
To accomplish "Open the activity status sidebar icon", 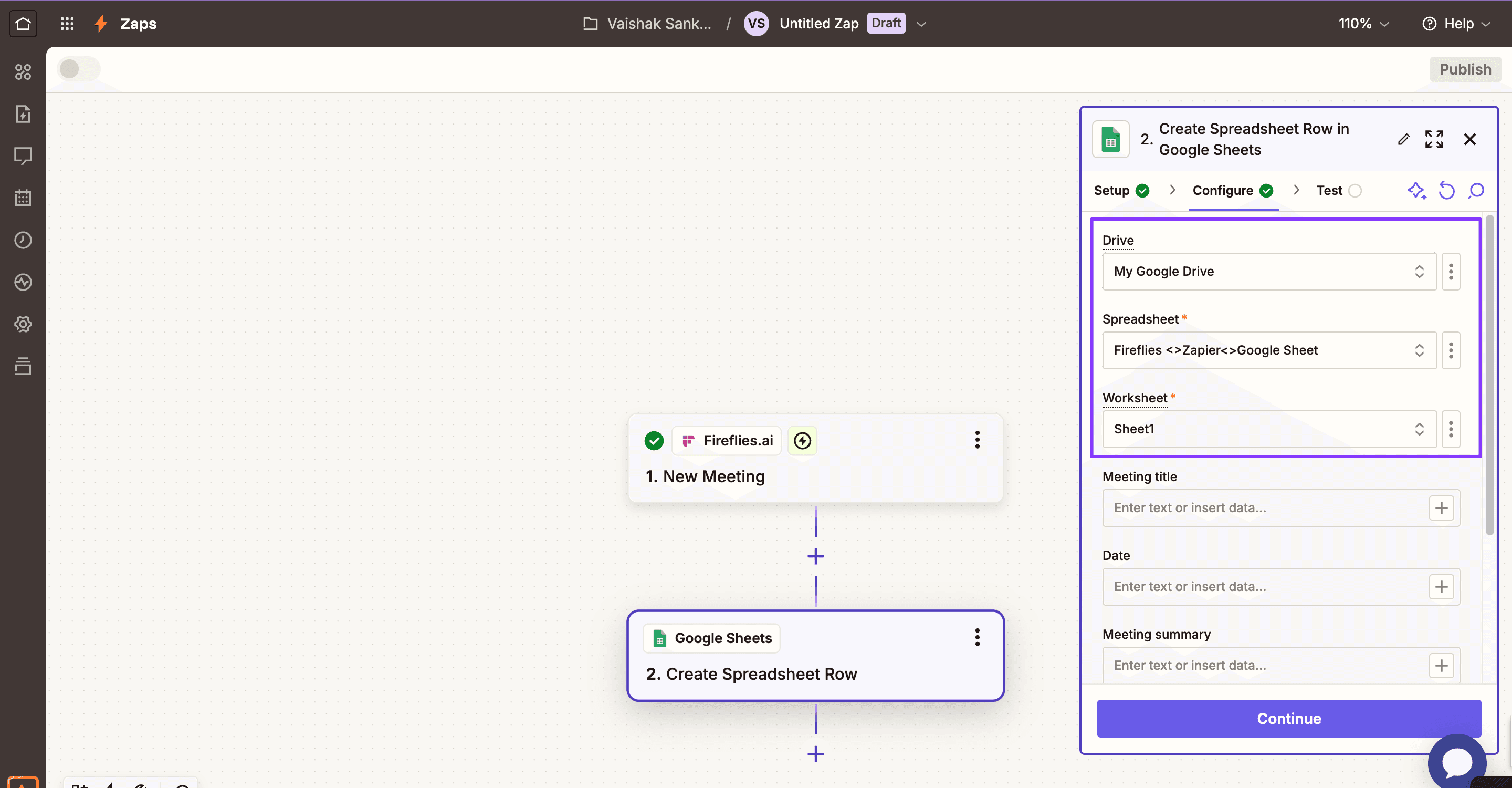I will pos(23,282).
